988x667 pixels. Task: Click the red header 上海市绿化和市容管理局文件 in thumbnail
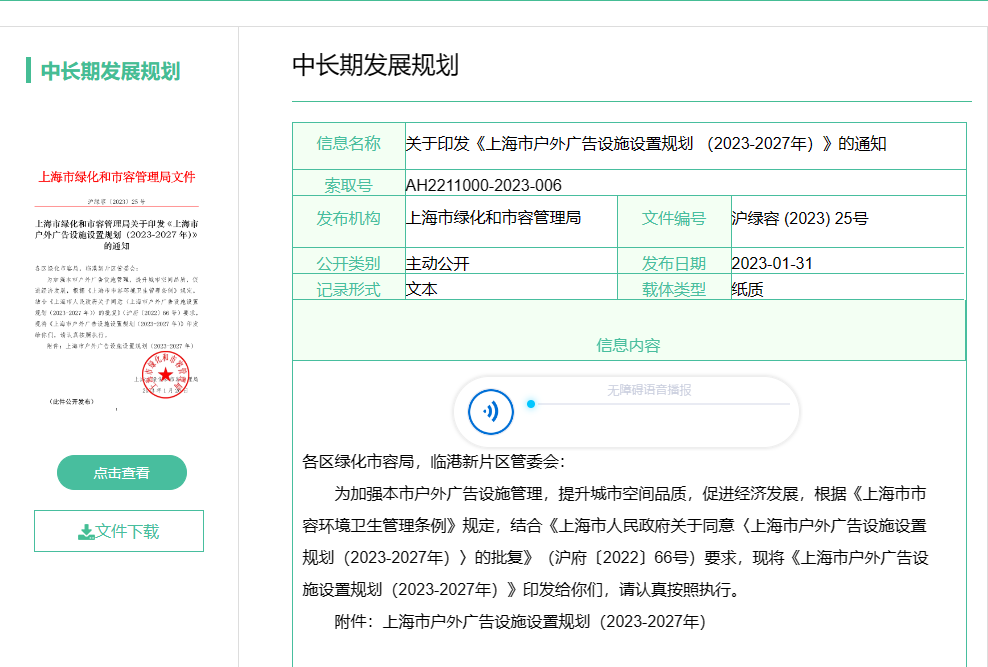(117, 177)
